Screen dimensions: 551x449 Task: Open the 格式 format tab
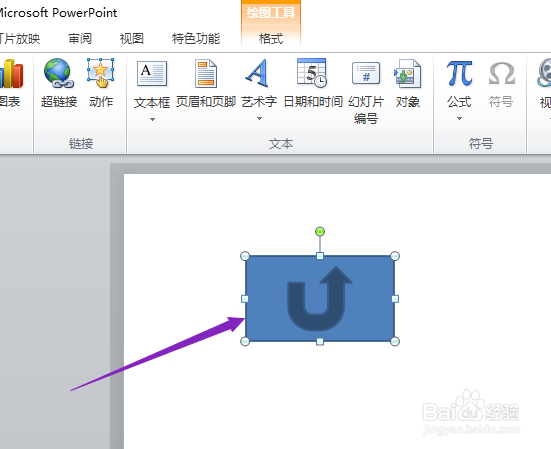click(271, 38)
